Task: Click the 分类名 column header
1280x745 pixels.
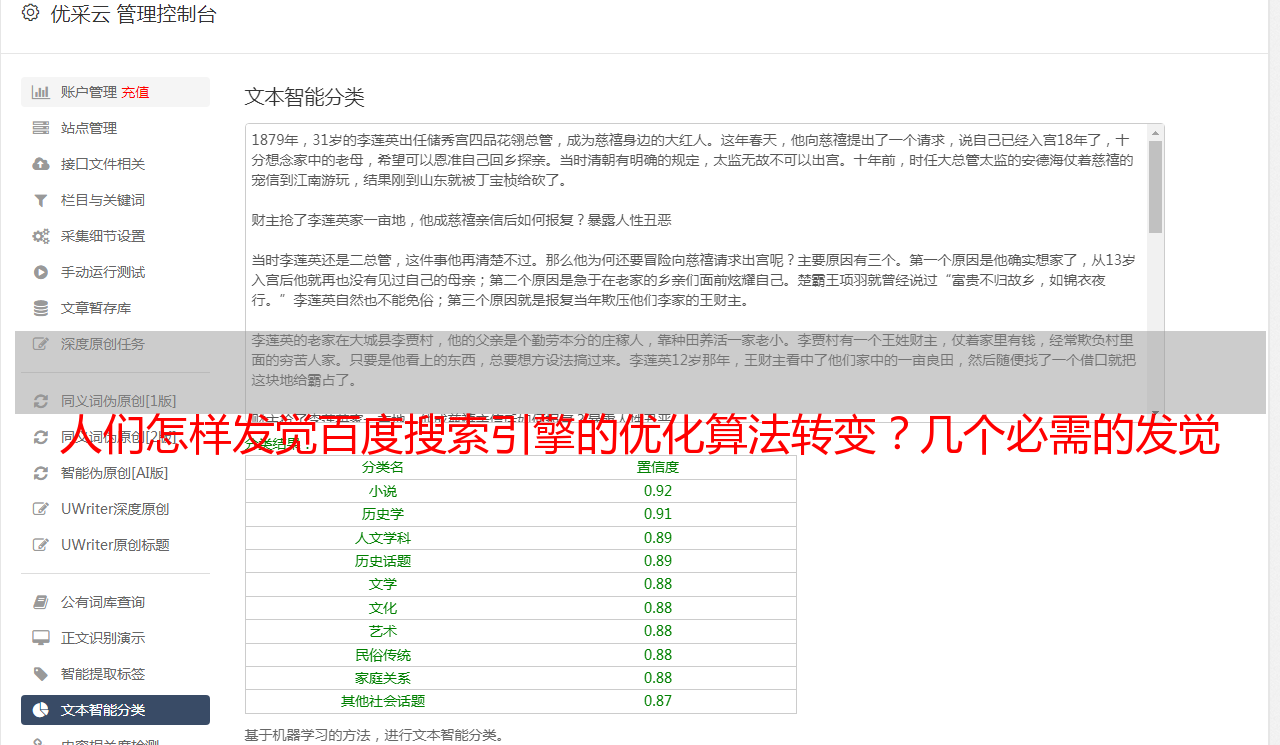Action: pyautogui.click(x=383, y=467)
